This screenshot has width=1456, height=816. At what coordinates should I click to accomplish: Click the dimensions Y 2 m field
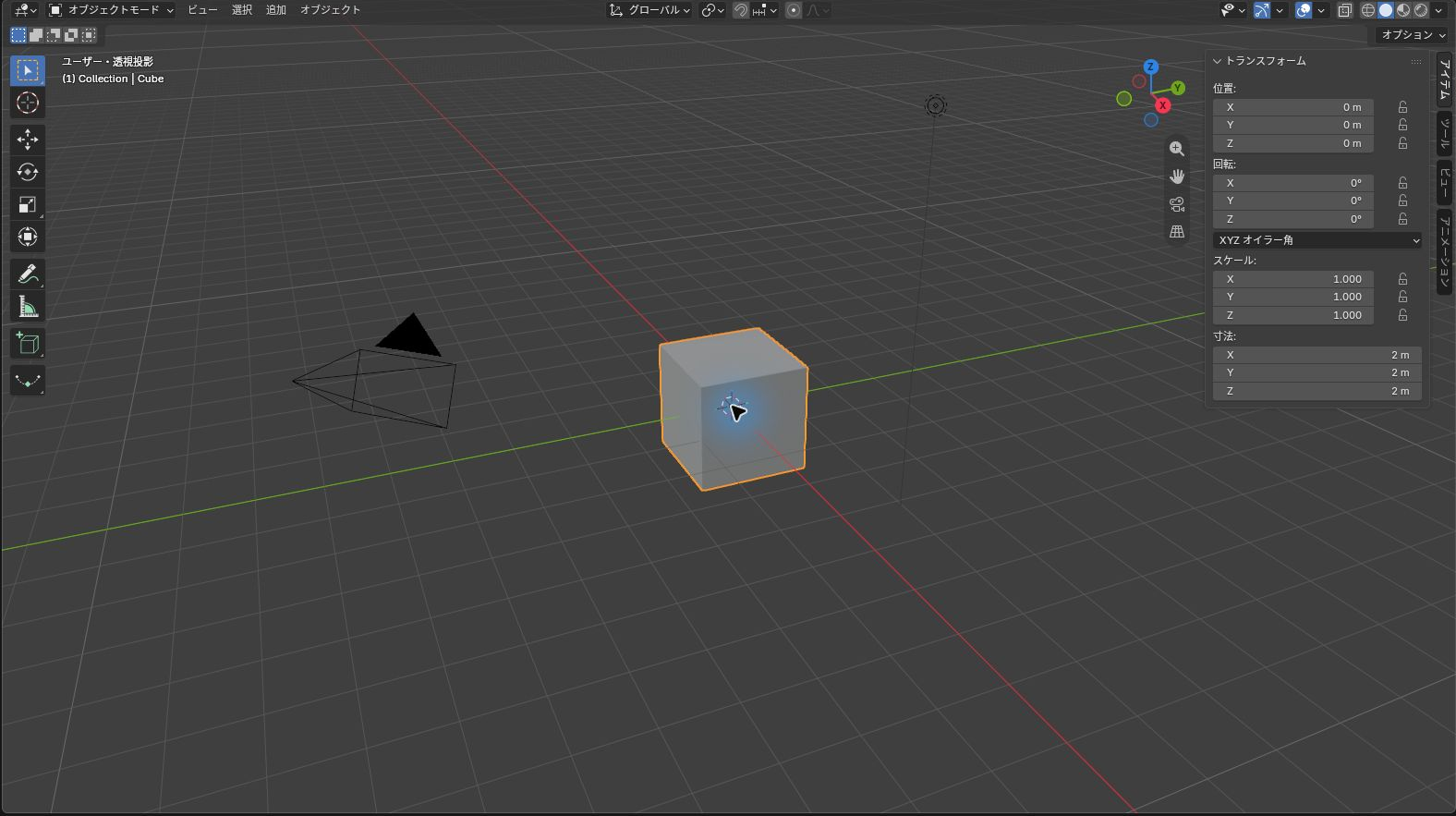tap(1316, 372)
